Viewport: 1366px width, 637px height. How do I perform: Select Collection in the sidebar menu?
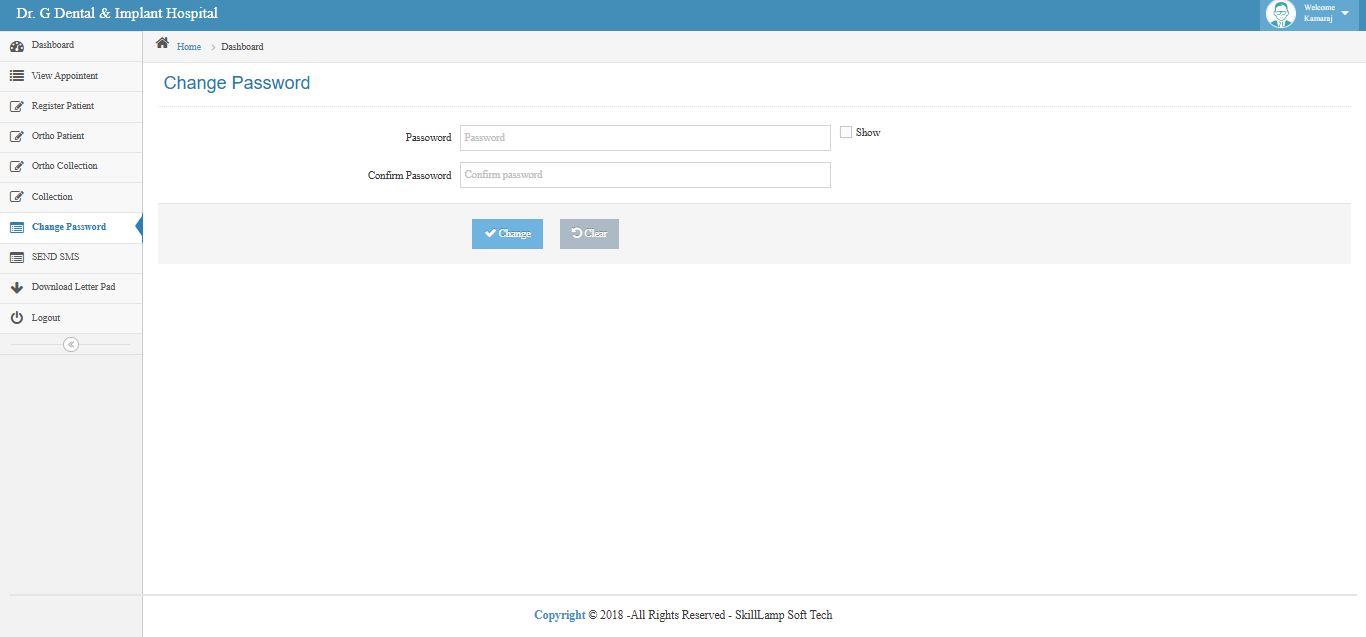[52, 197]
